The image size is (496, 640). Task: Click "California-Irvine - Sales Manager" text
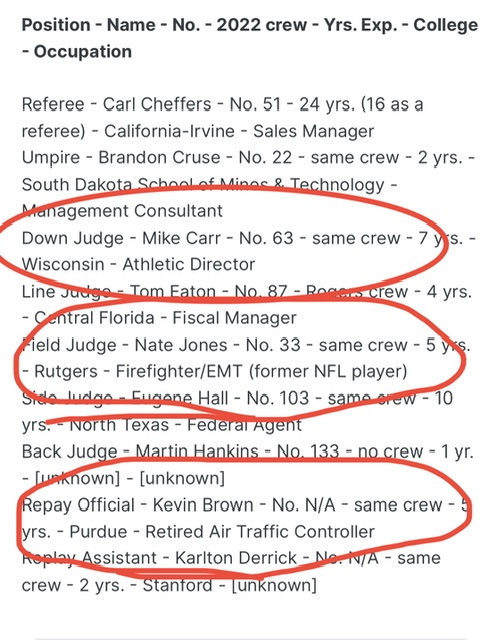[x=239, y=131]
